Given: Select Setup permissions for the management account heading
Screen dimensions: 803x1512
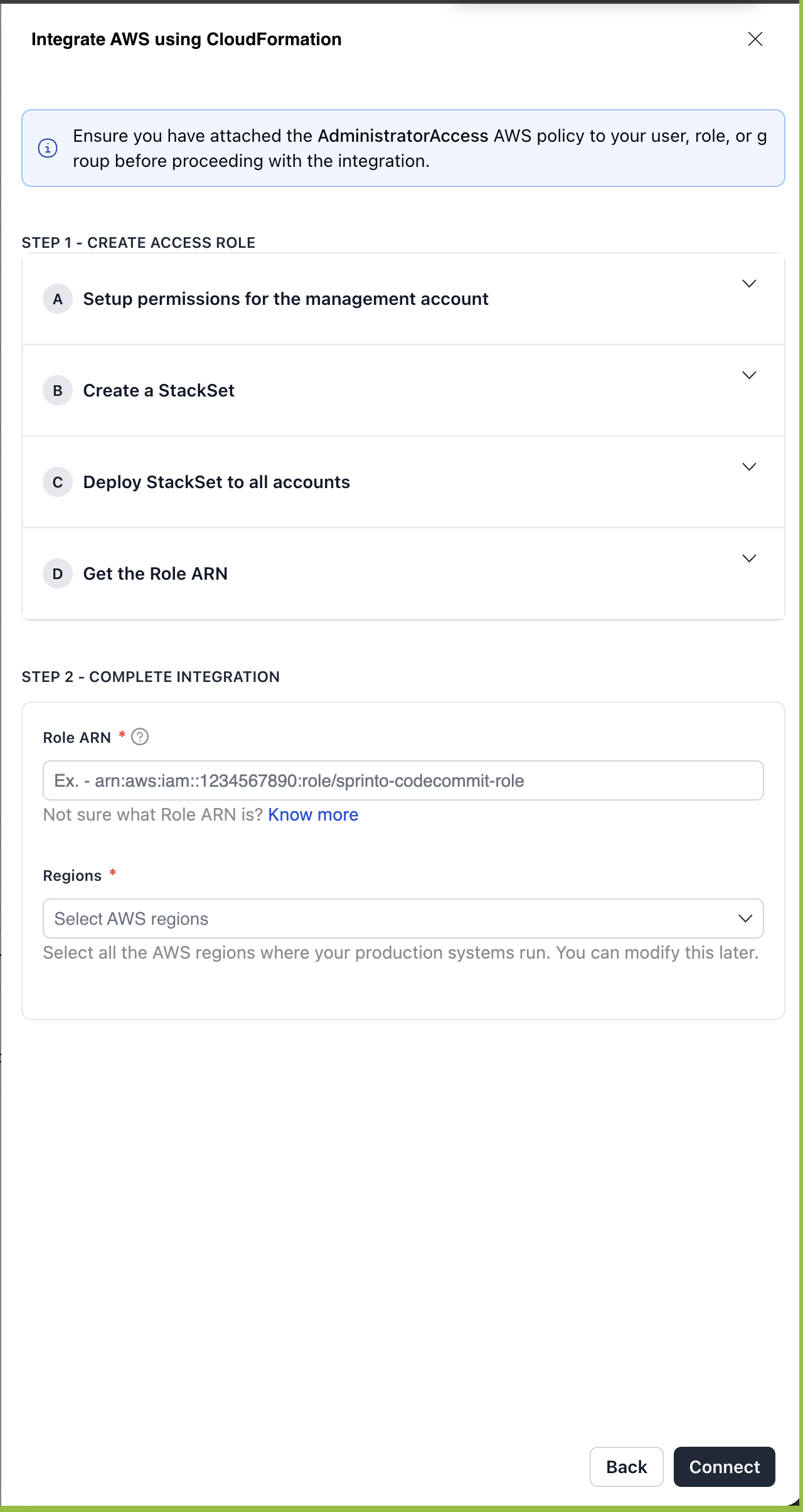Looking at the screenshot, I should tap(285, 299).
